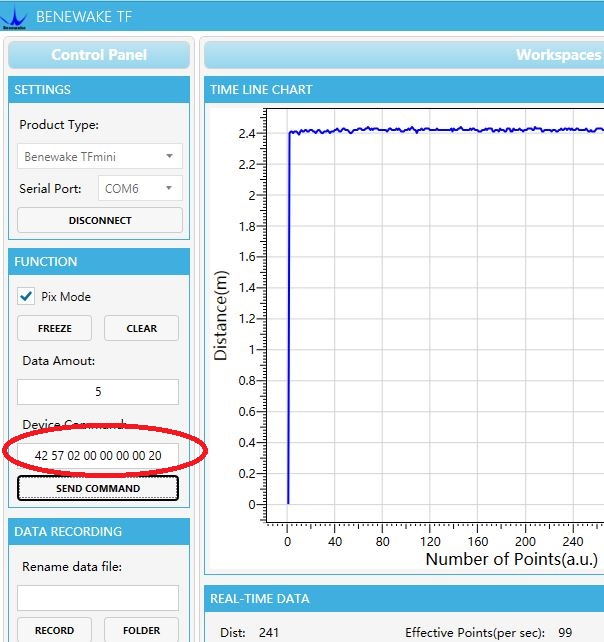The image size is (604, 642).
Task: Open the data FOLDER button
Action: 141,630
